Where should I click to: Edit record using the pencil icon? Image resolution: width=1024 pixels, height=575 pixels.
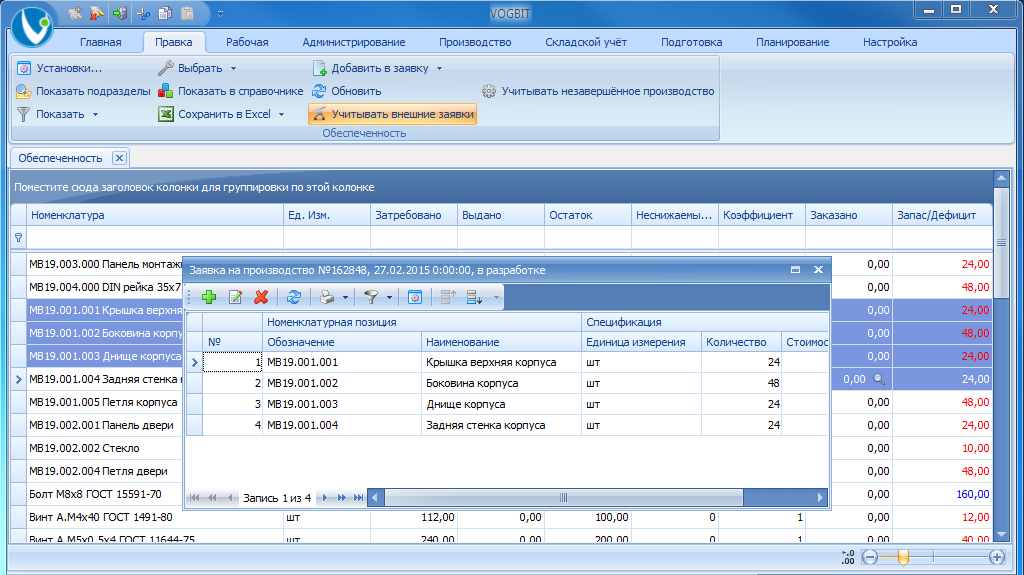coord(235,297)
